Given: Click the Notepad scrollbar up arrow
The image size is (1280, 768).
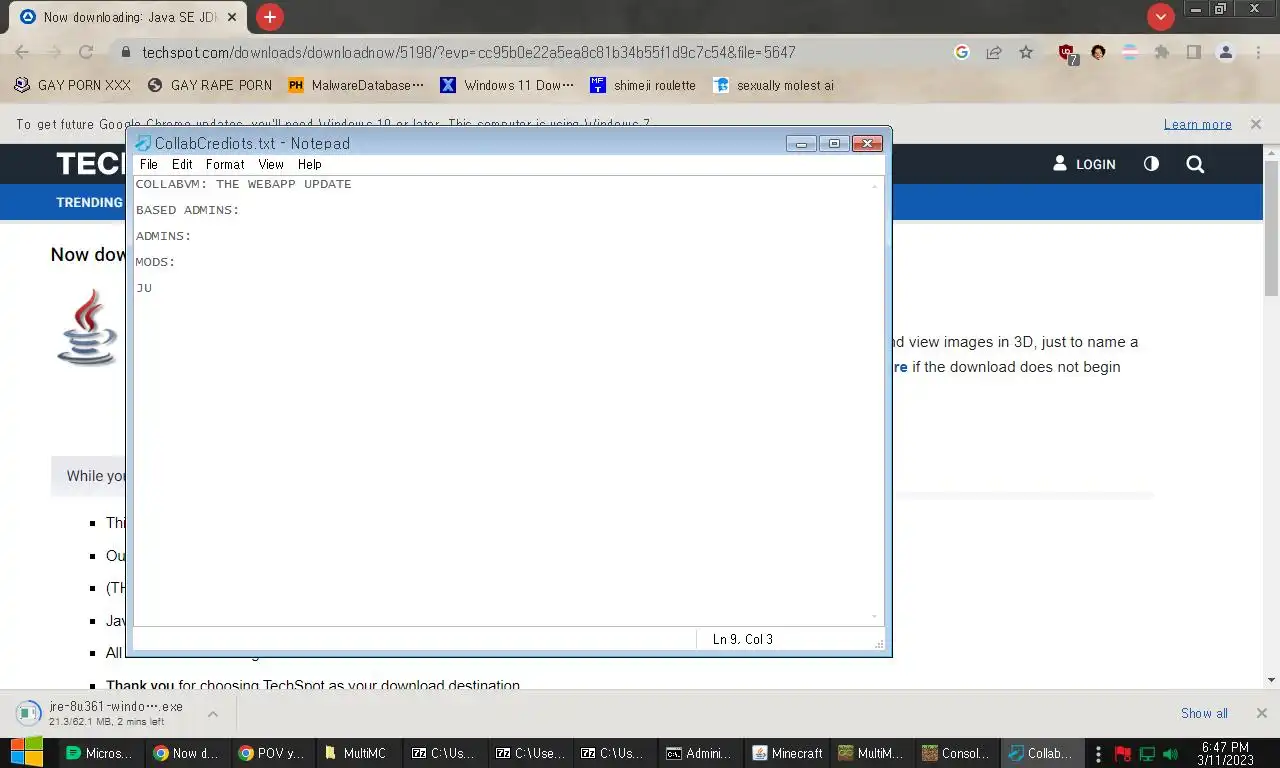Looking at the screenshot, I should click(x=876, y=185).
